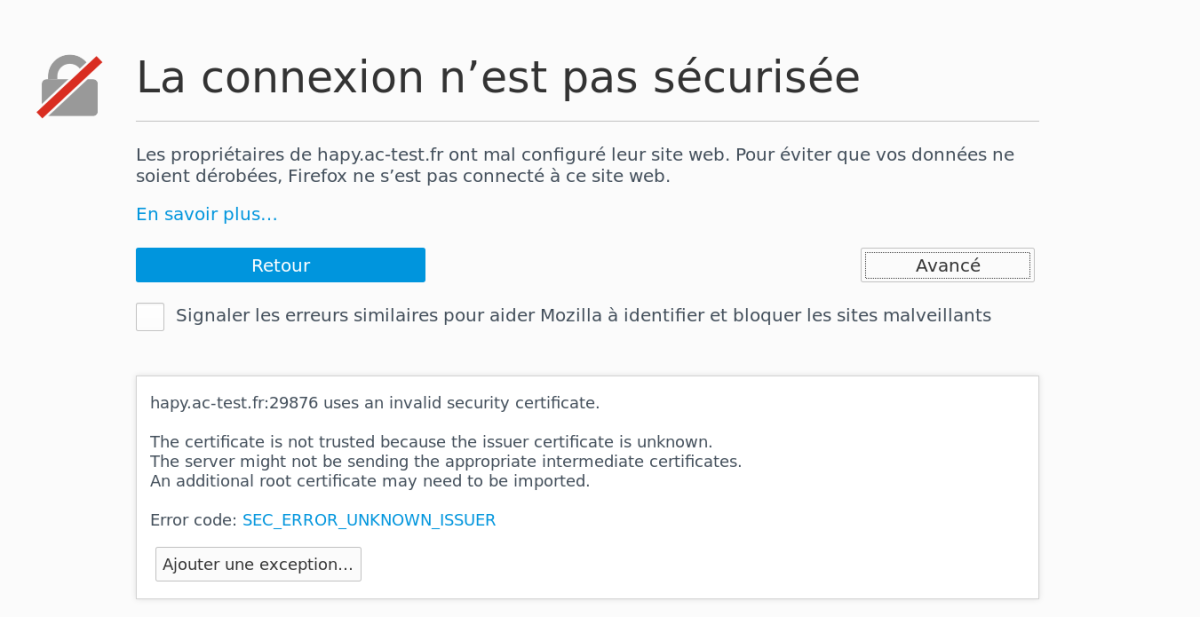Viewport: 1200px width, 617px height.
Task: Click 'Ajouter une exception…' button
Action: [x=258, y=564]
